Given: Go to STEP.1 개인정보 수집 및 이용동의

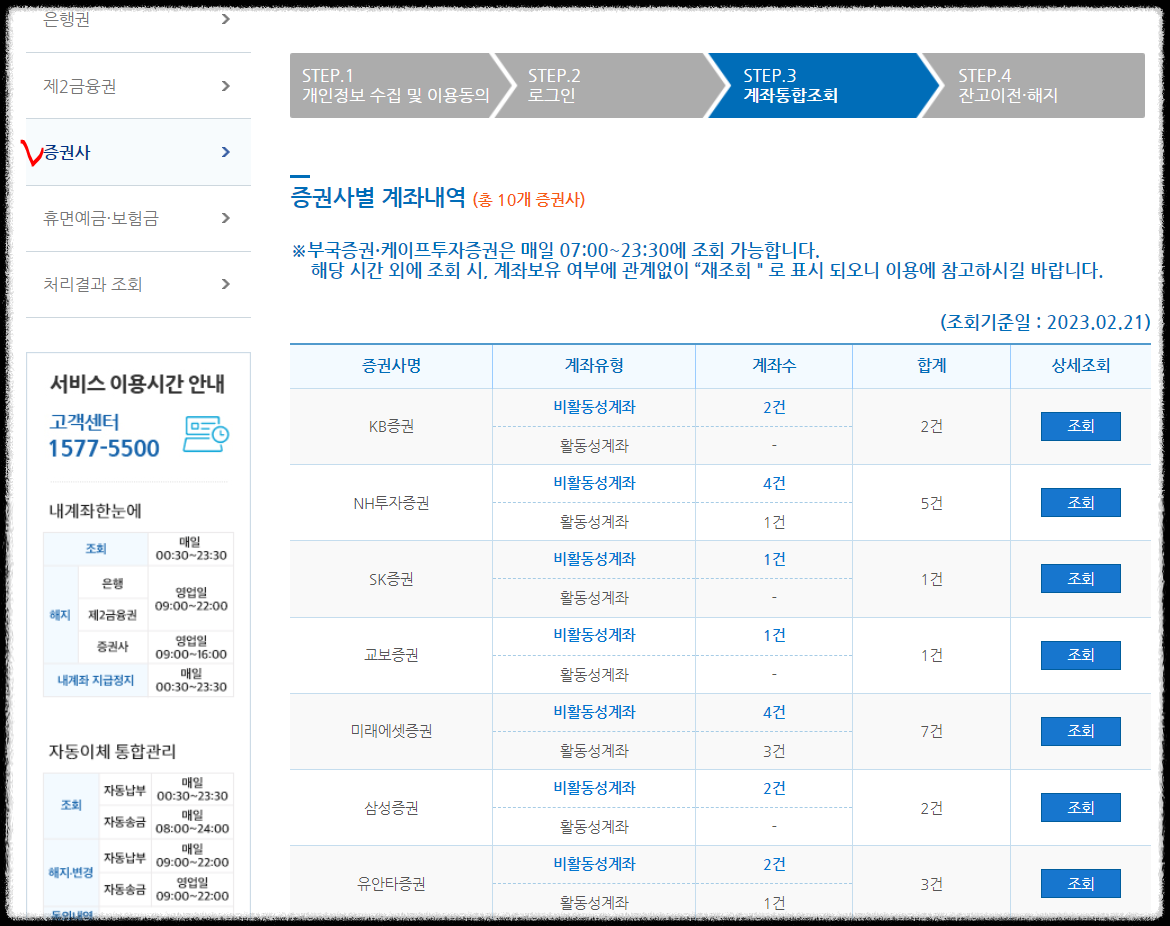Looking at the screenshot, I should [x=395, y=86].
